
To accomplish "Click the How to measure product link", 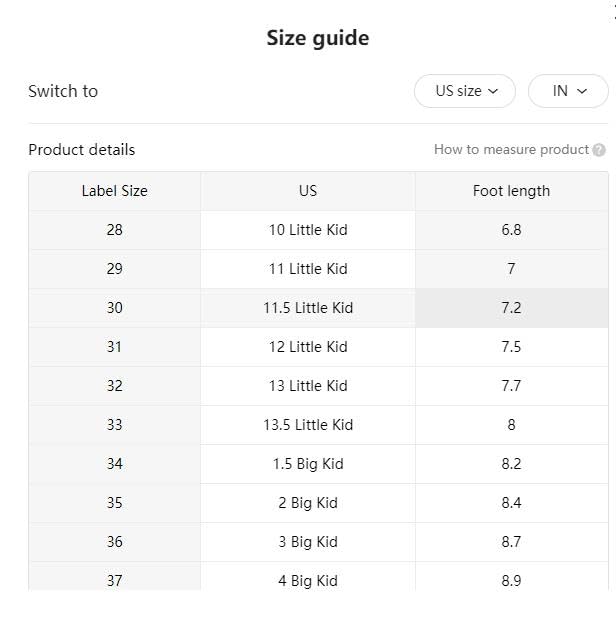I will tap(511, 150).
